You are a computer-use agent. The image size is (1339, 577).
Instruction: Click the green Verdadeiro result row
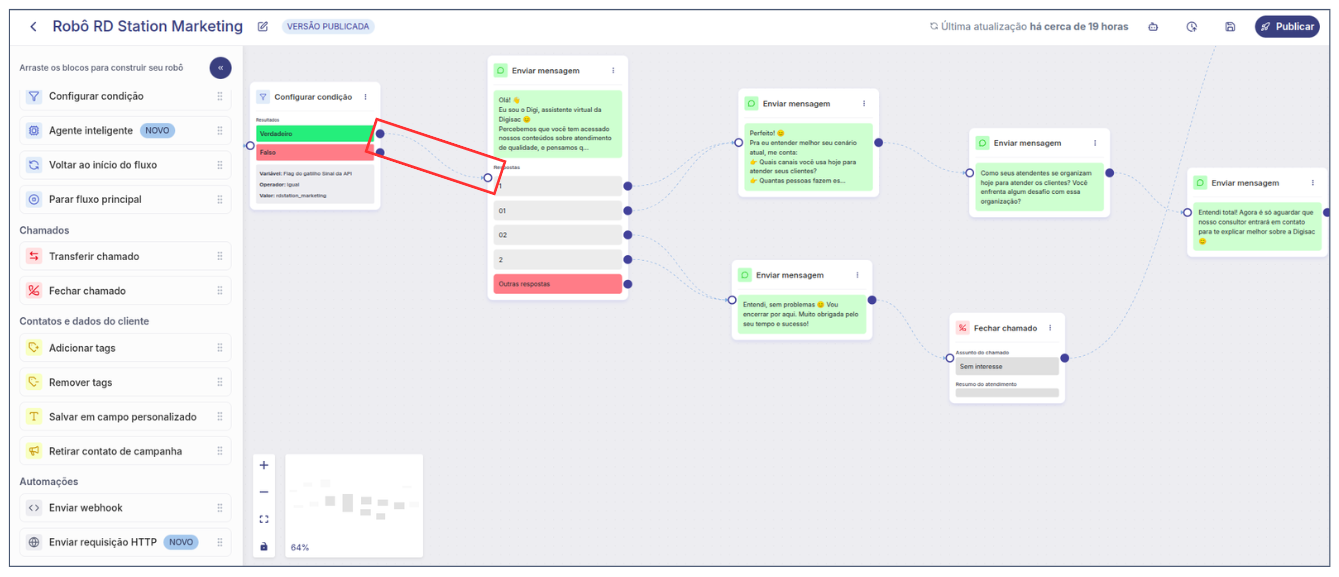313,133
